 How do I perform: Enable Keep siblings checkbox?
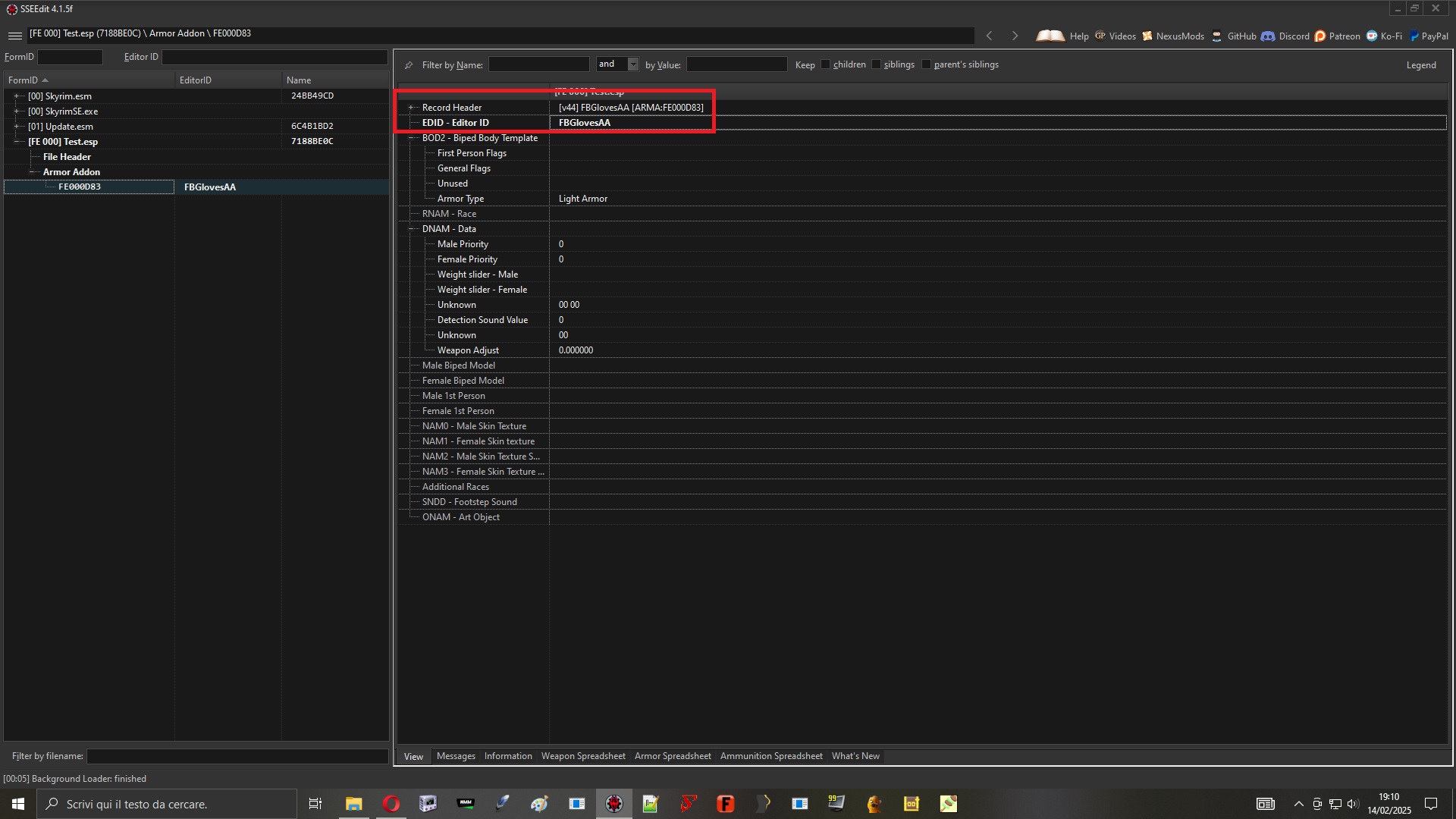876,64
